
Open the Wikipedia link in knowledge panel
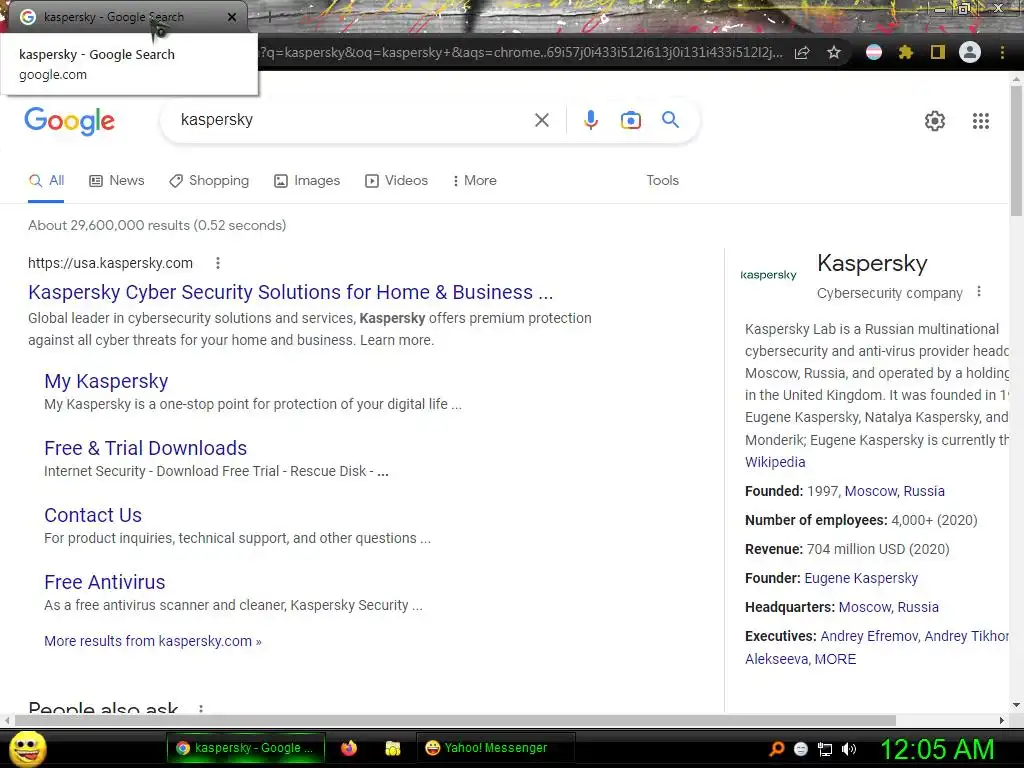pos(775,462)
